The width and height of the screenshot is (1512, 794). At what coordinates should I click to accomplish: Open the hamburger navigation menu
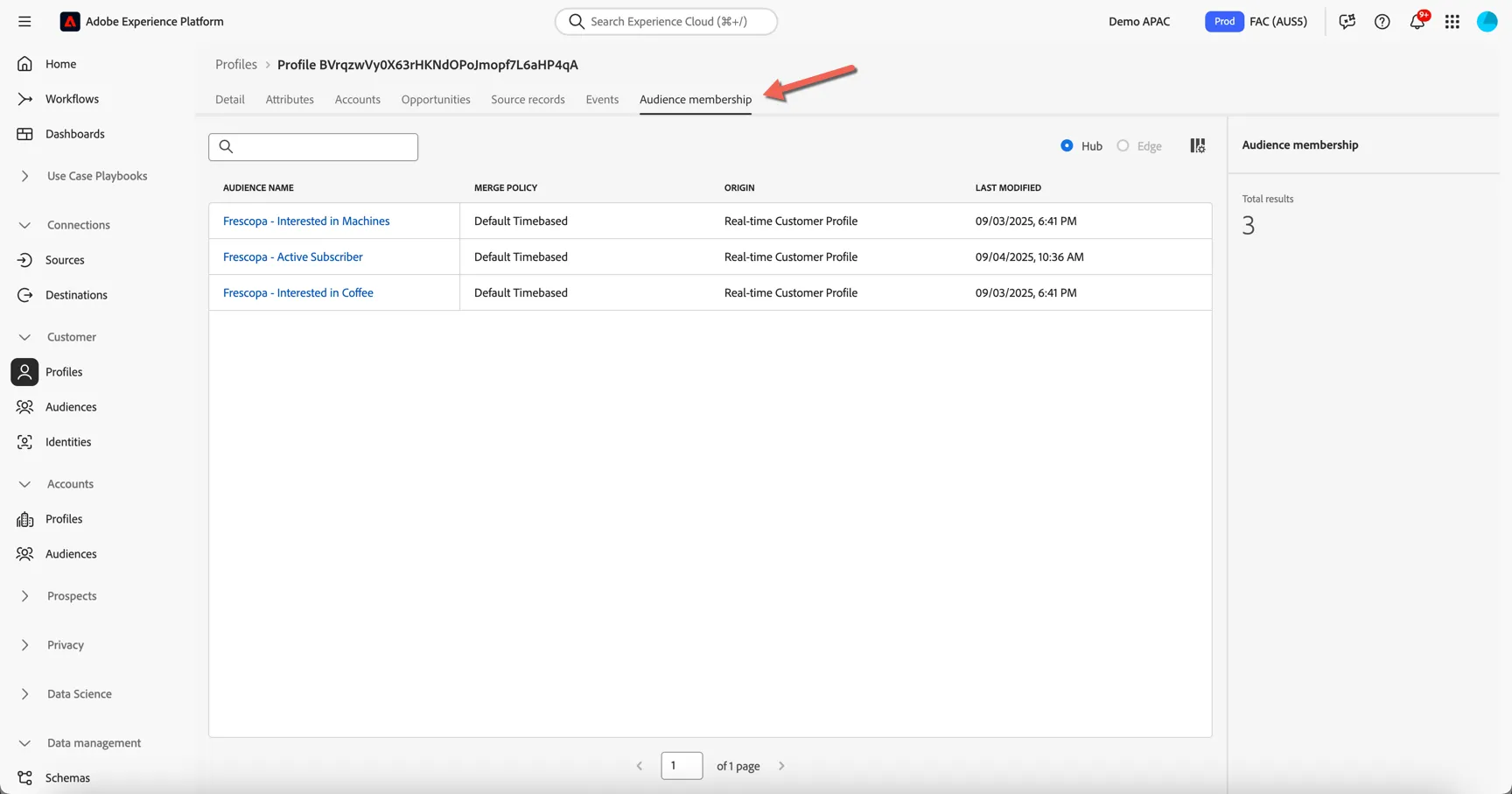[x=24, y=21]
